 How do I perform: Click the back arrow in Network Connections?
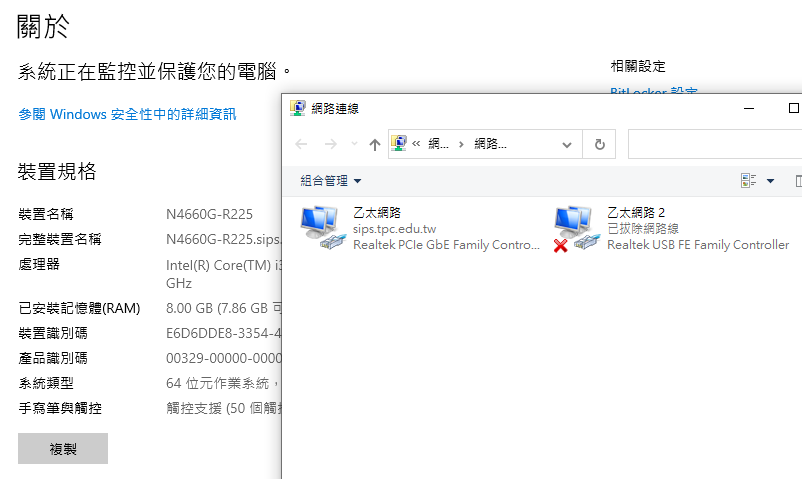(301, 144)
